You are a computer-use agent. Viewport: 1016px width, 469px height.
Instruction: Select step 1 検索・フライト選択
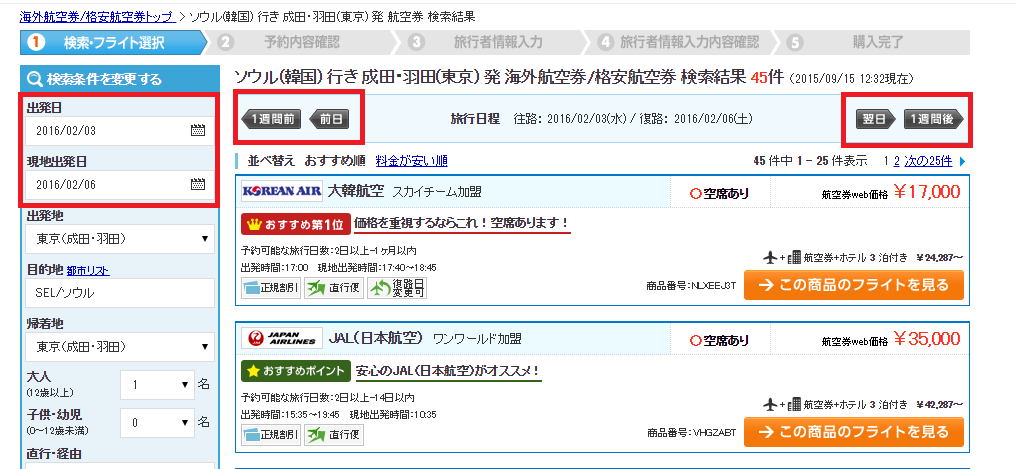pos(113,43)
